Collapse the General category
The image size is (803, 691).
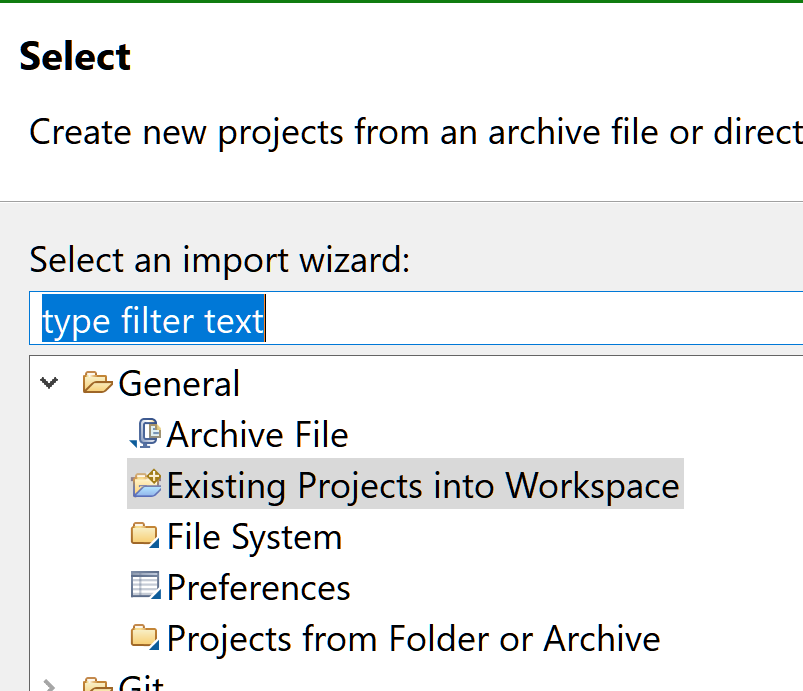[x=48, y=383]
